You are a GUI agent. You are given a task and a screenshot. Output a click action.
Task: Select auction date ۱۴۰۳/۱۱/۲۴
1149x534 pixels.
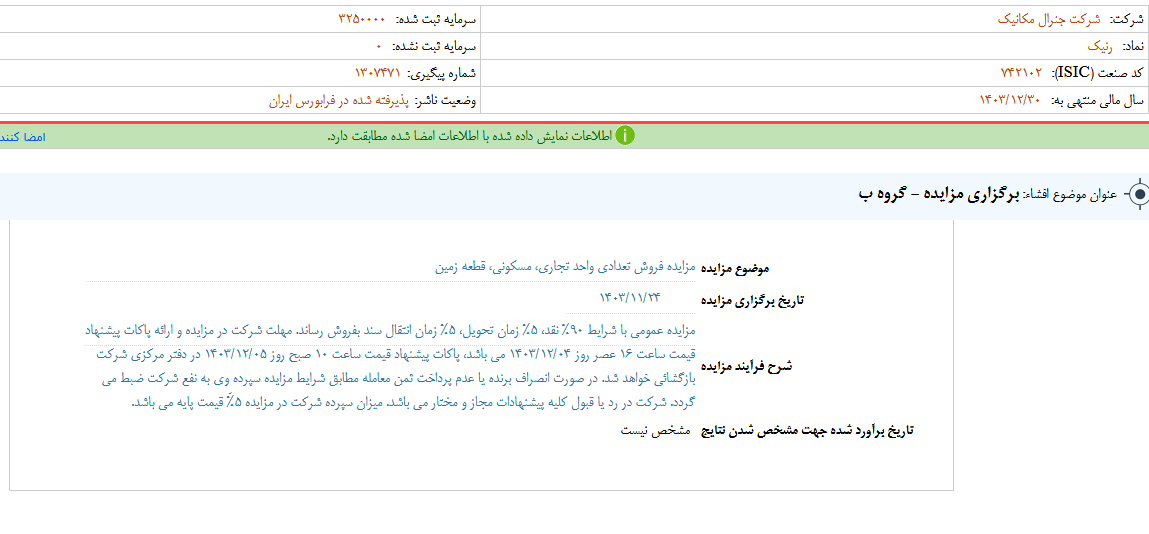629,297
